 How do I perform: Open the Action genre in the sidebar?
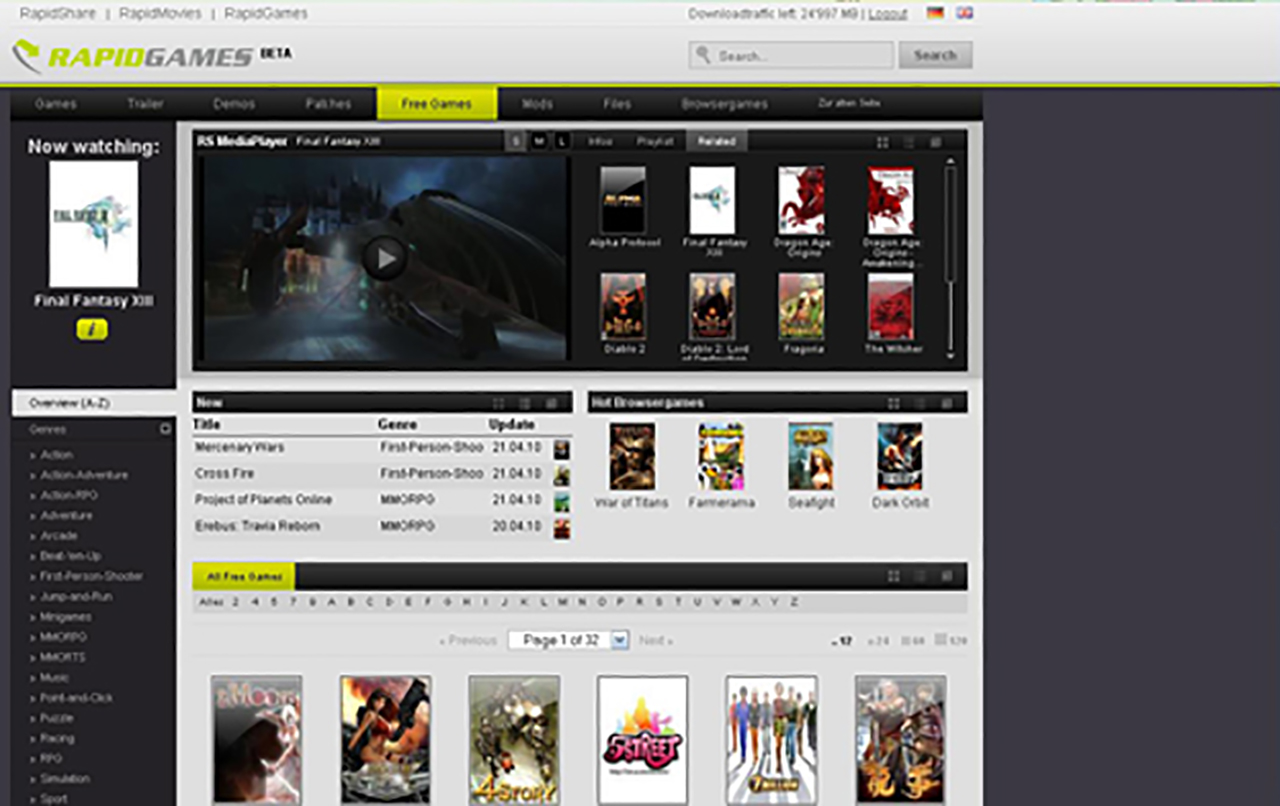point(56,455)
